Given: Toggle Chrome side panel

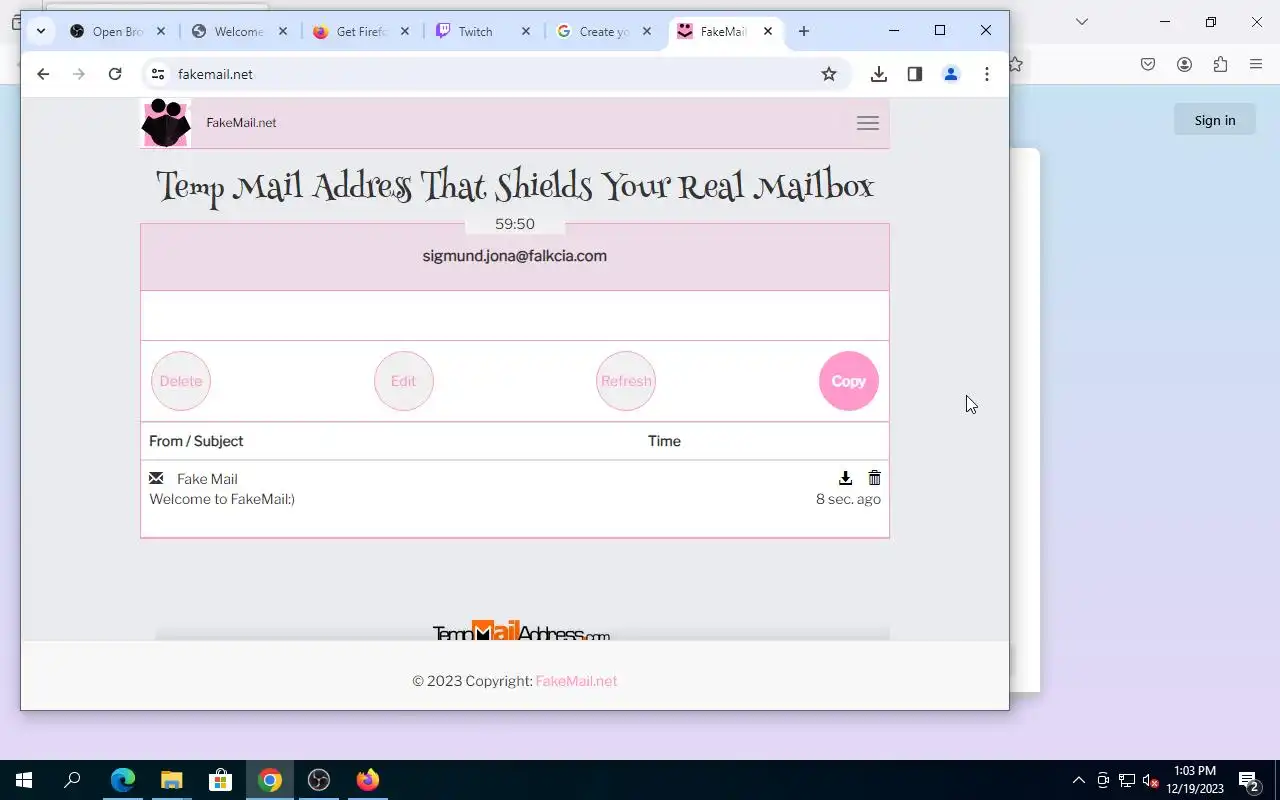Looking at the screenshot, I should (915, 74).
